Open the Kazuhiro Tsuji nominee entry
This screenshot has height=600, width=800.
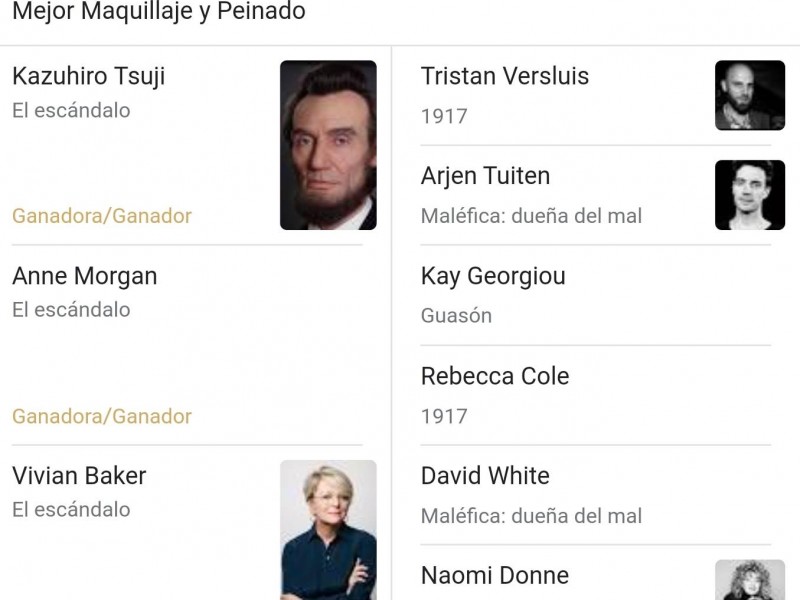point(89,76)
